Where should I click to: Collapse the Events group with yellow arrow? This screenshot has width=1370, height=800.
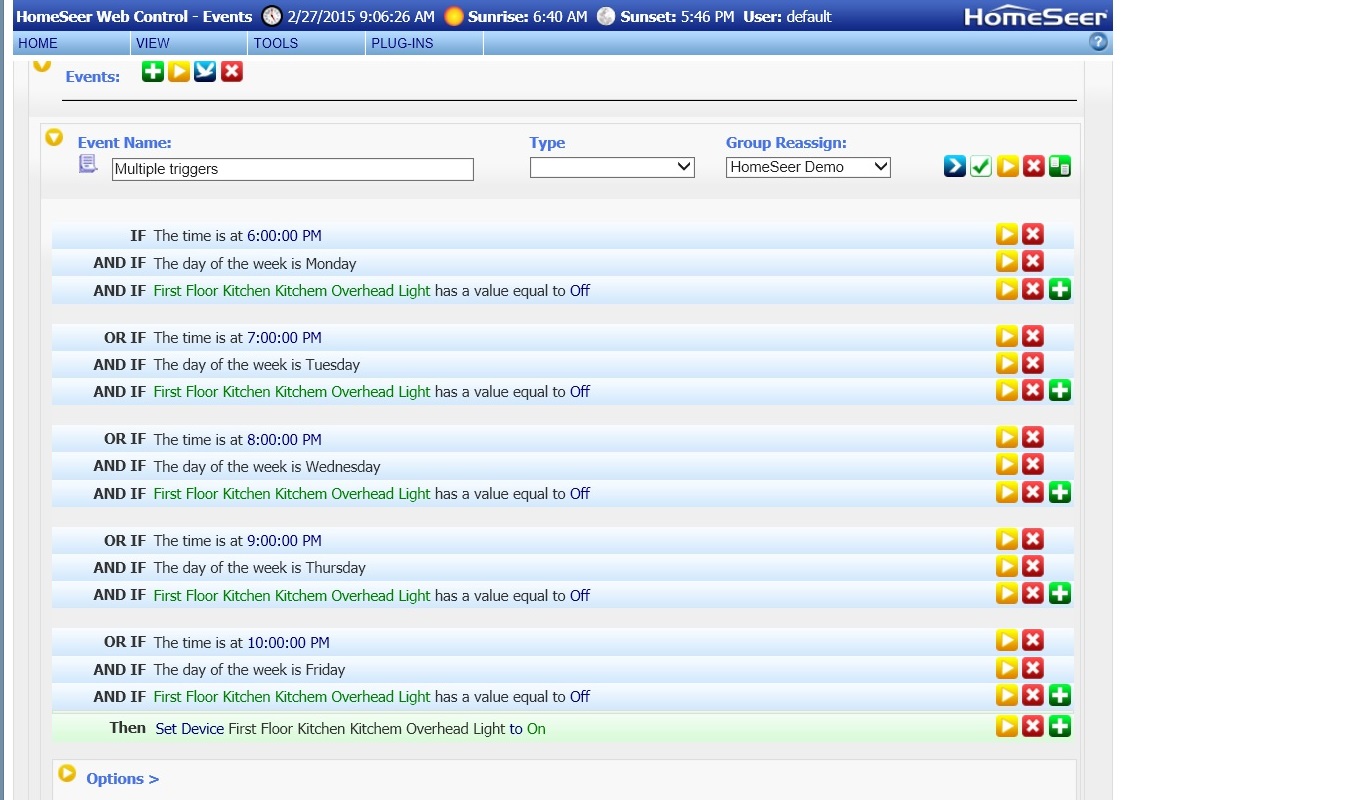point(42,65)
